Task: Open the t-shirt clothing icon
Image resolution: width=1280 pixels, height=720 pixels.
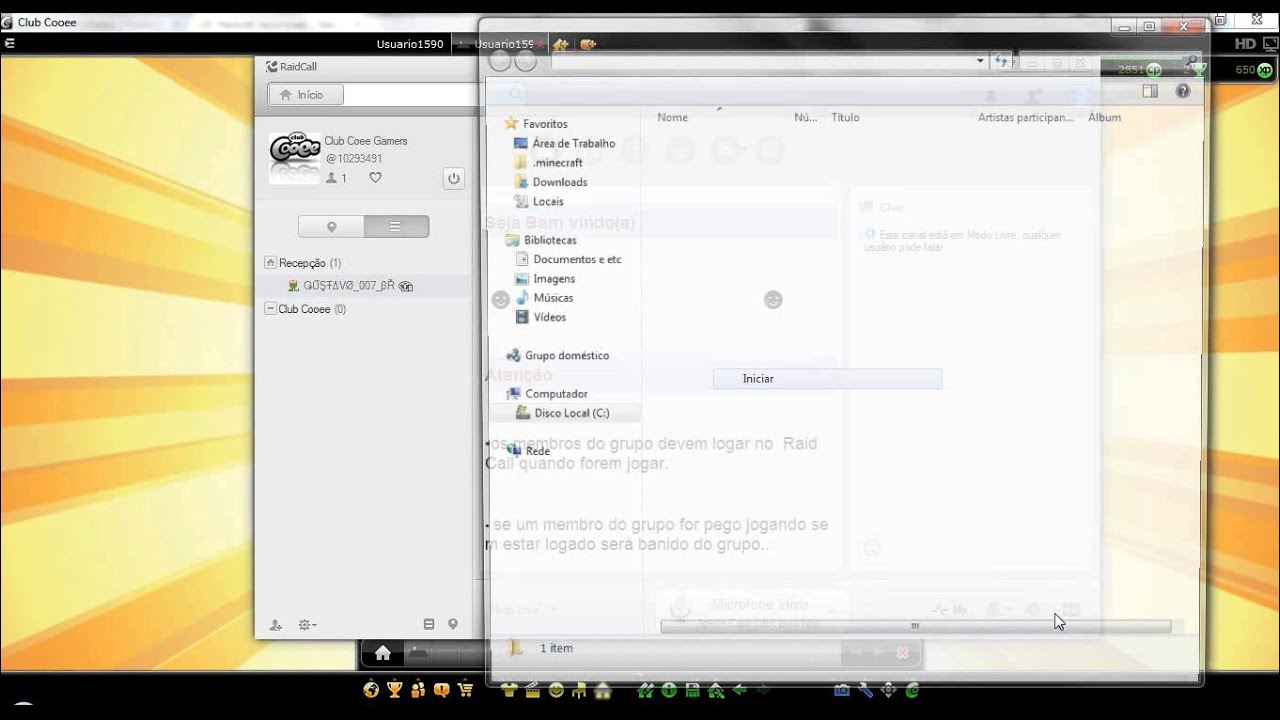Action: pyautogui.click(x=509, y=689)
